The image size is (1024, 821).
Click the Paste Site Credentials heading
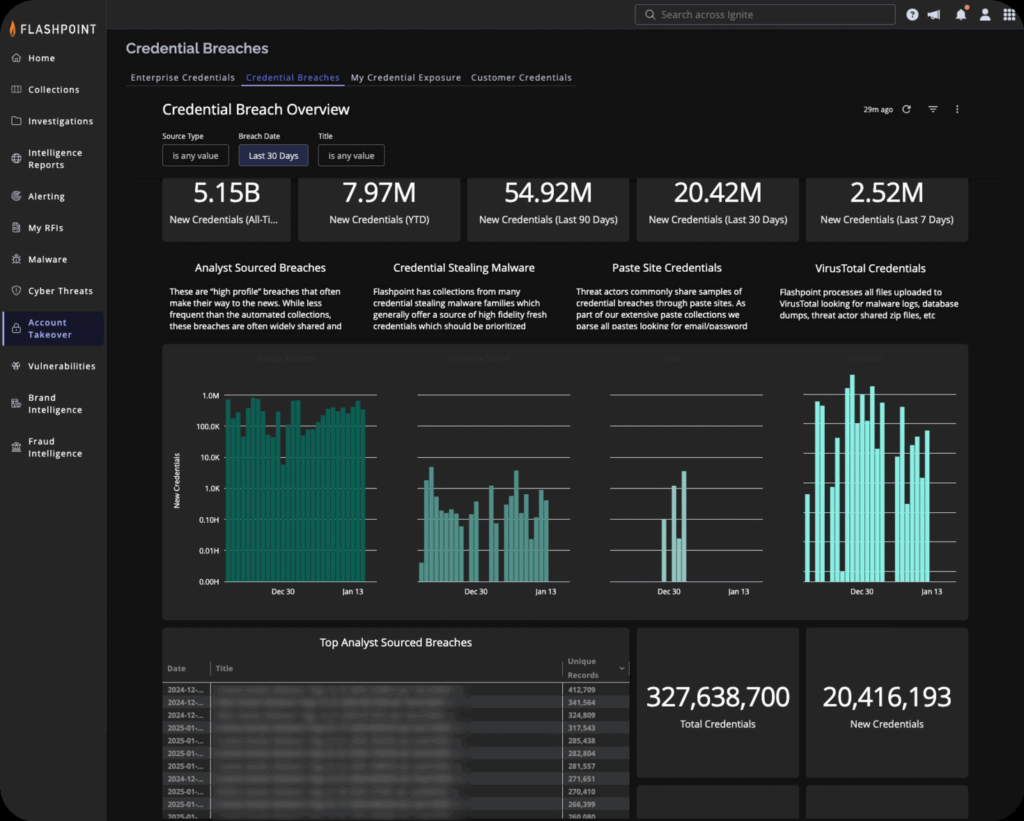click(667, 268)
